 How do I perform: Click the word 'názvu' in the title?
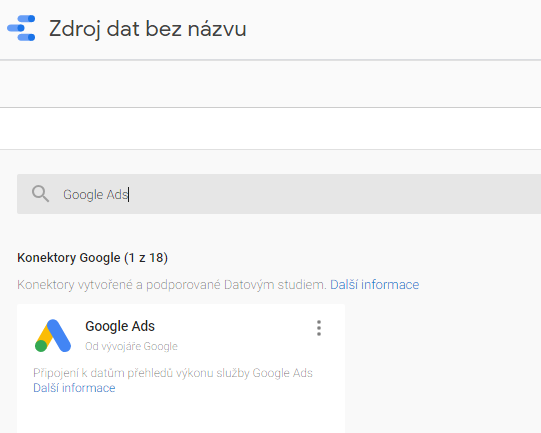(217, 29)
